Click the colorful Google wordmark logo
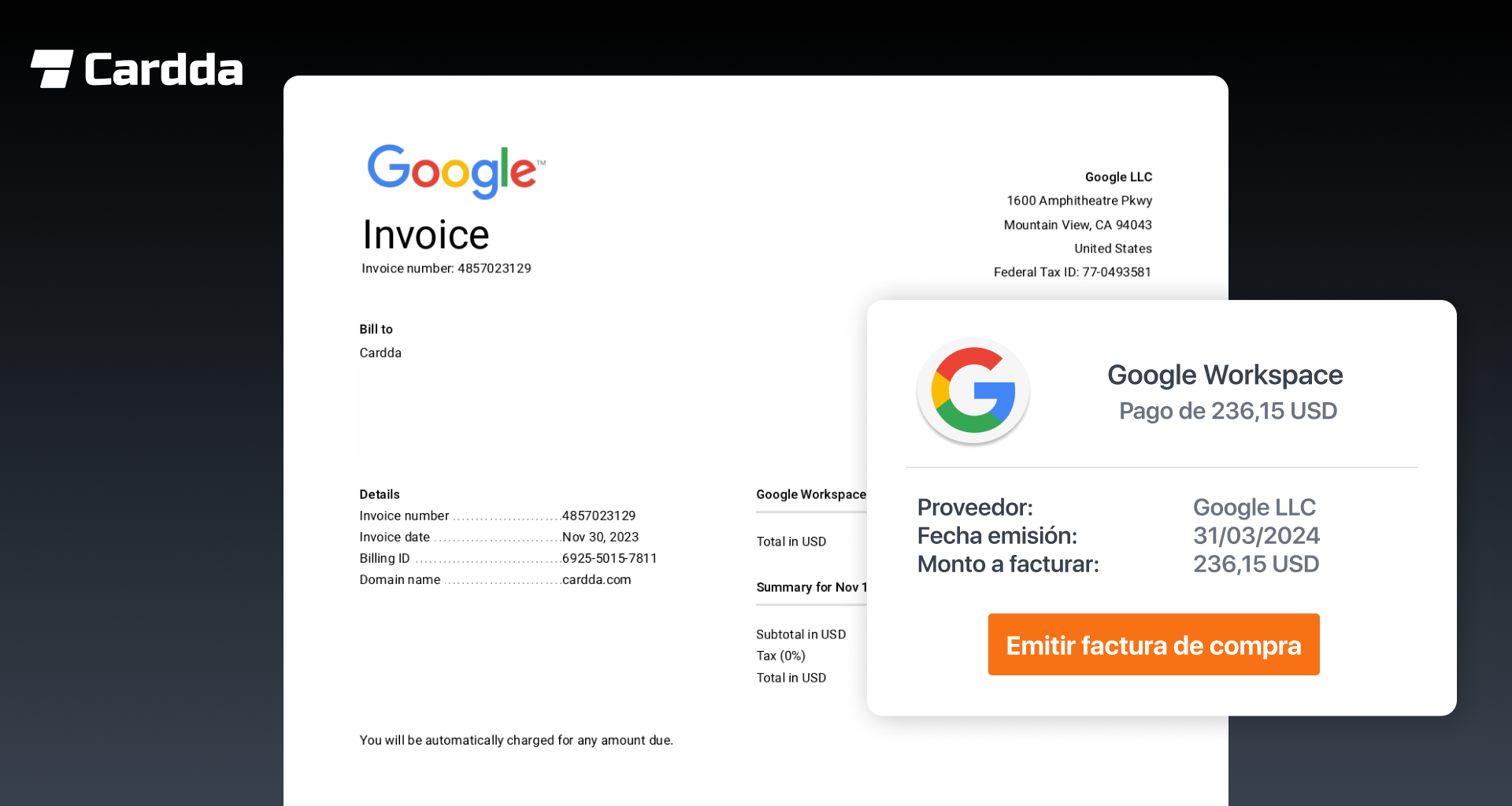Image resolution: width=1512 pixels, height=806 pixels. [455, 170]
